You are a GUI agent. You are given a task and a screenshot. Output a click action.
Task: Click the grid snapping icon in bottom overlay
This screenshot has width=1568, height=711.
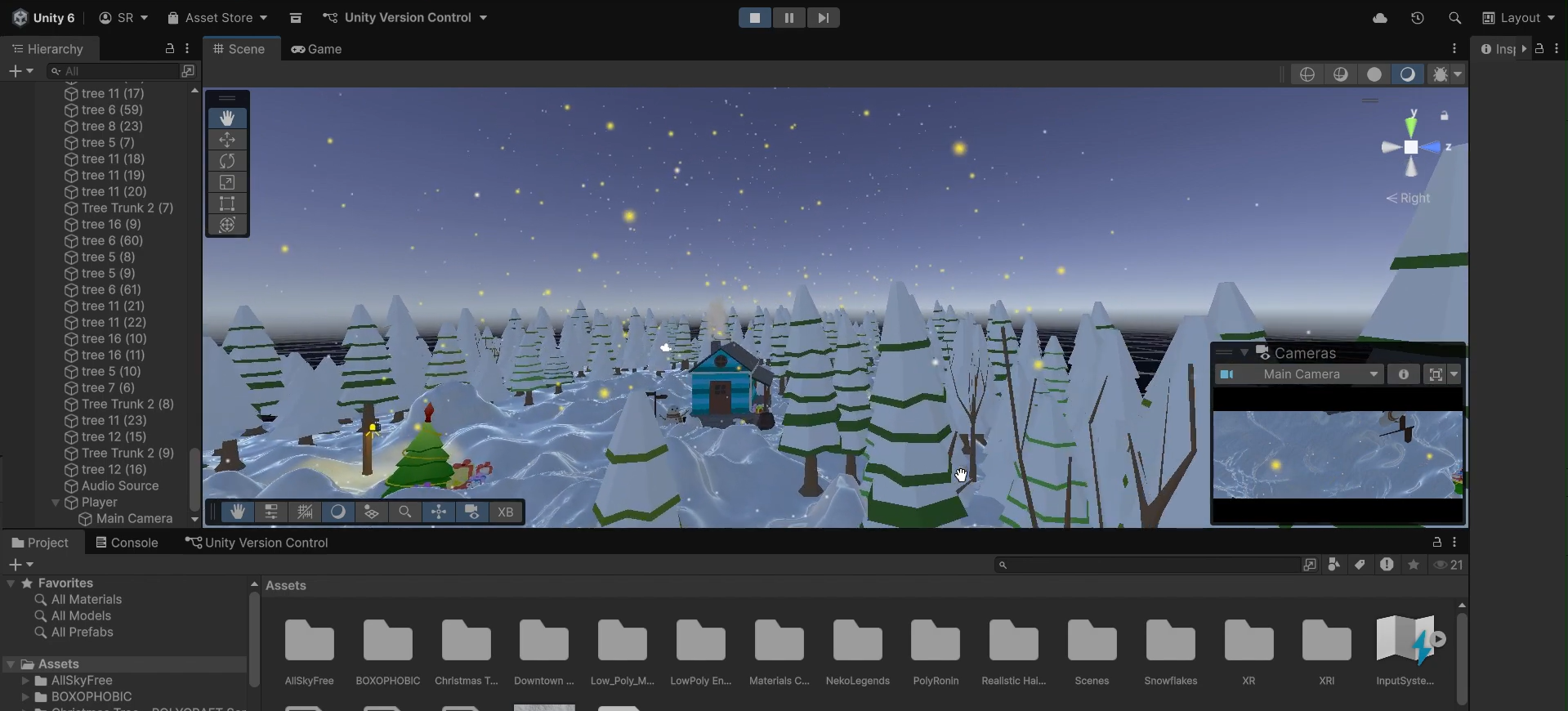(305, 512)
